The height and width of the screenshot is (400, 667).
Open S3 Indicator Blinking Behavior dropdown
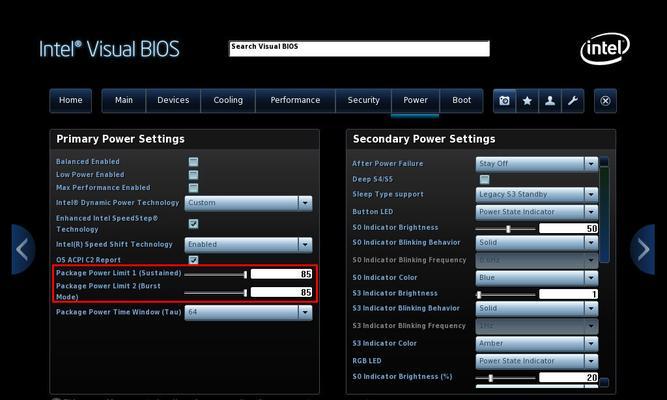tap(537, 309)
